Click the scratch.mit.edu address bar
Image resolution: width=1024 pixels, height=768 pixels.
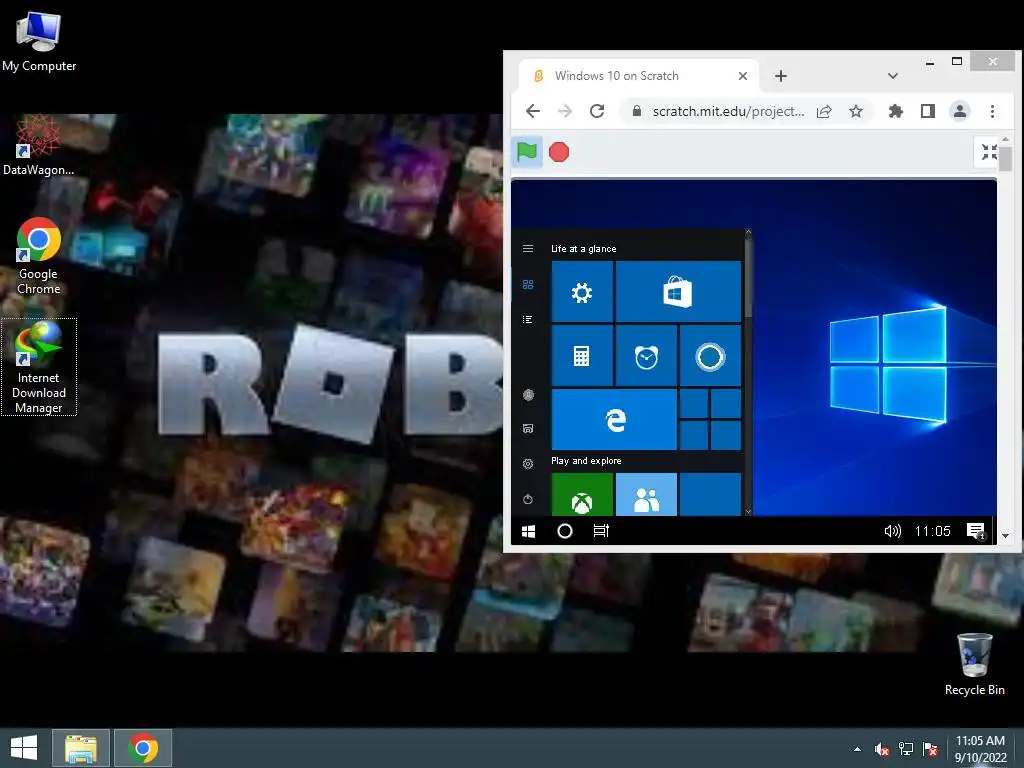(728, 112)
